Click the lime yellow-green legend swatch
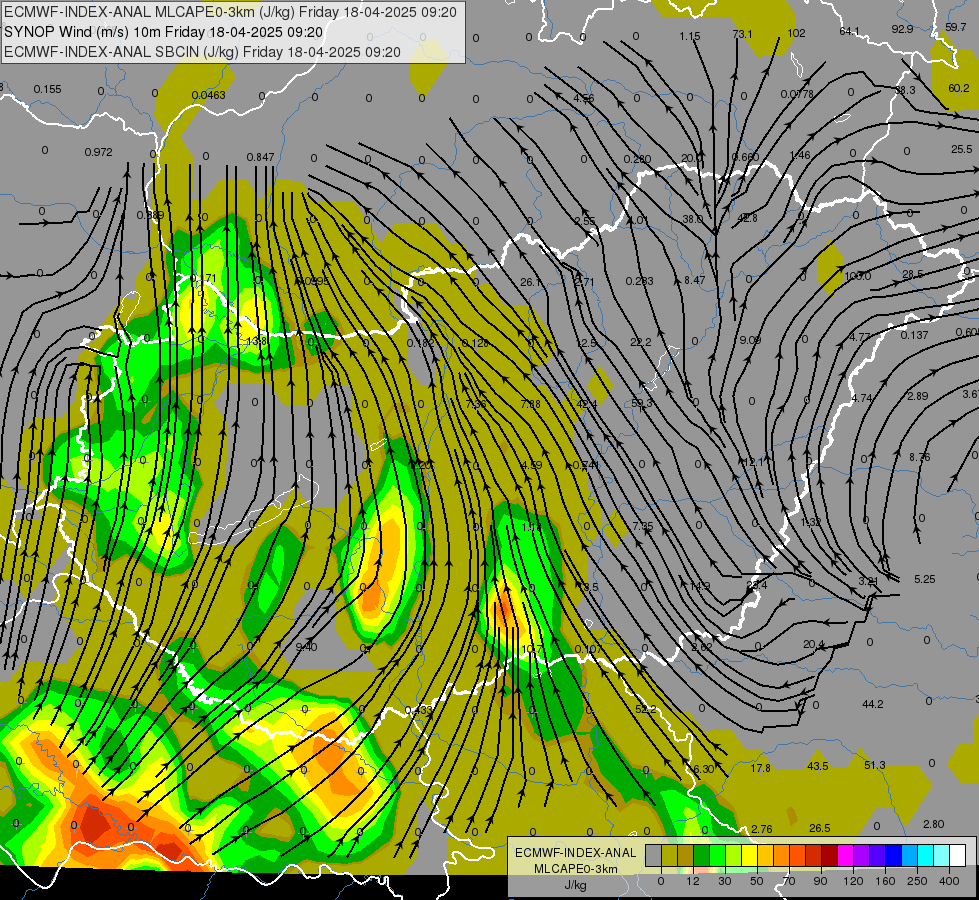Viewport: 979px width, 900px height. 734,855
